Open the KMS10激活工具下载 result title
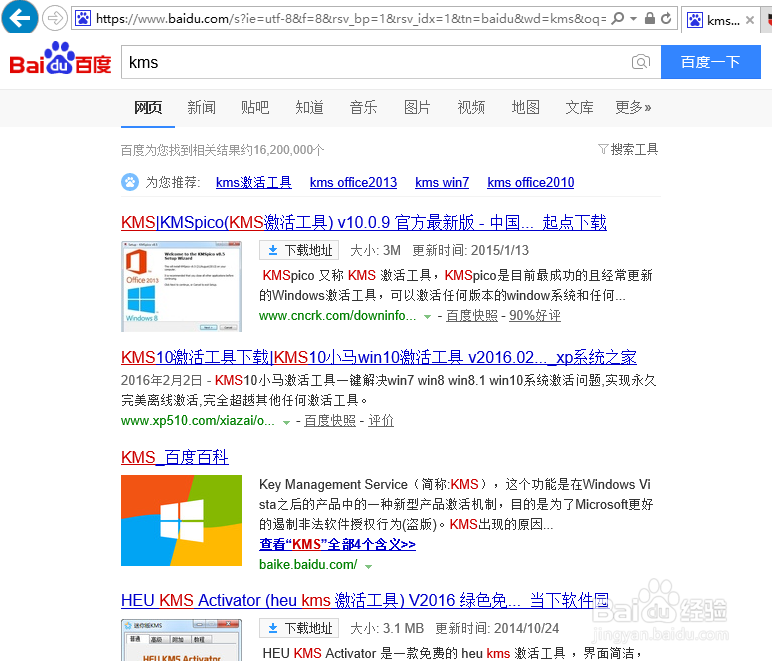This screenshot has width=772, height=661. tap(379, 357)
